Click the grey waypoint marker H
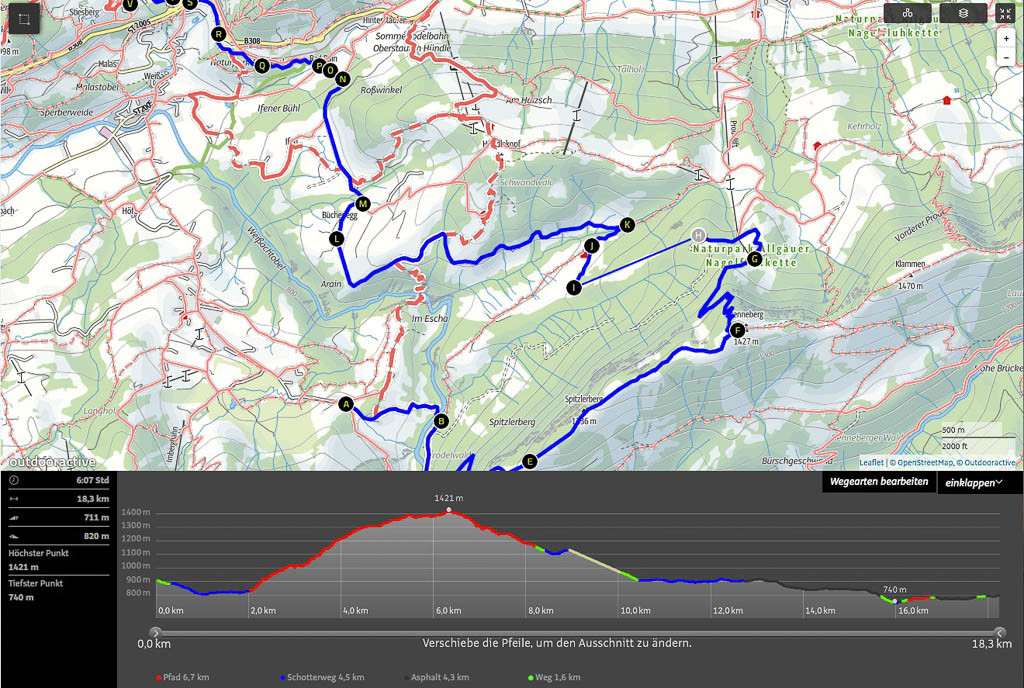 coord(699,235)
